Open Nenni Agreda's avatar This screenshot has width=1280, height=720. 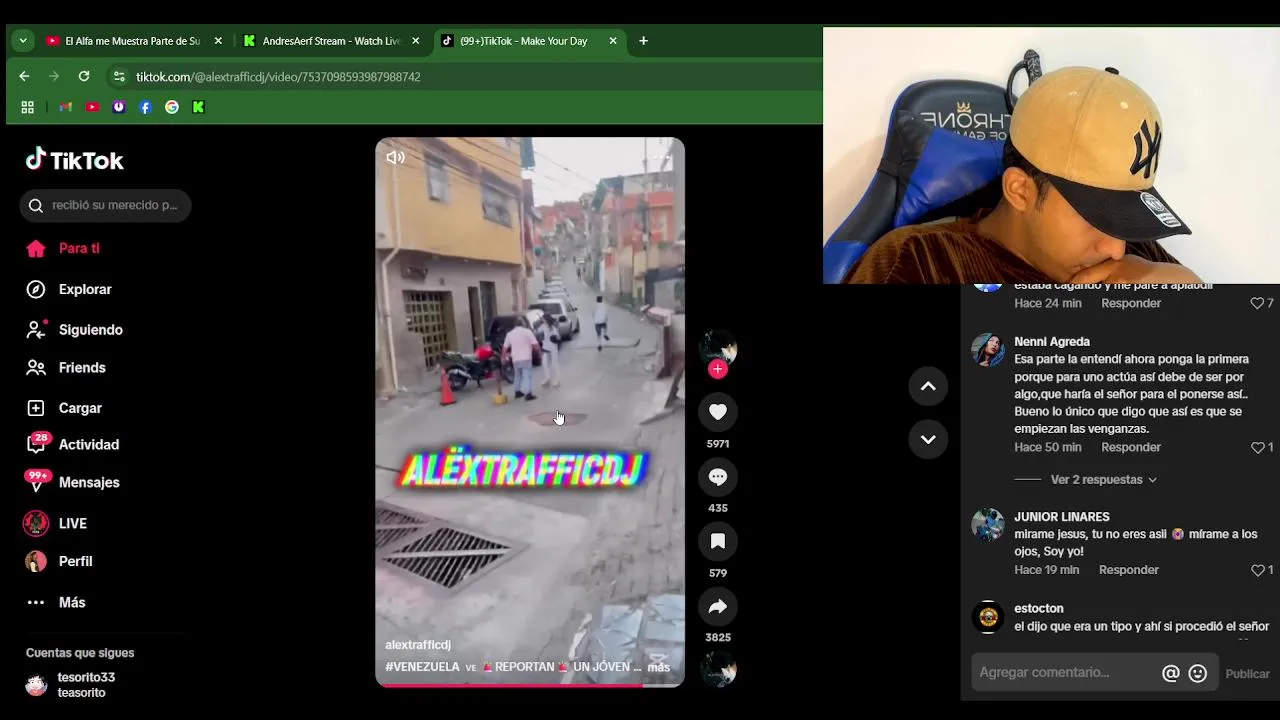(x=988, y=350)
